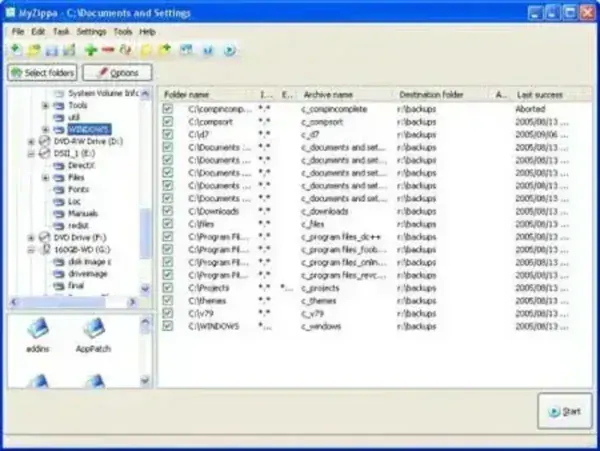Select the redist folder in tree

[78, 225]
